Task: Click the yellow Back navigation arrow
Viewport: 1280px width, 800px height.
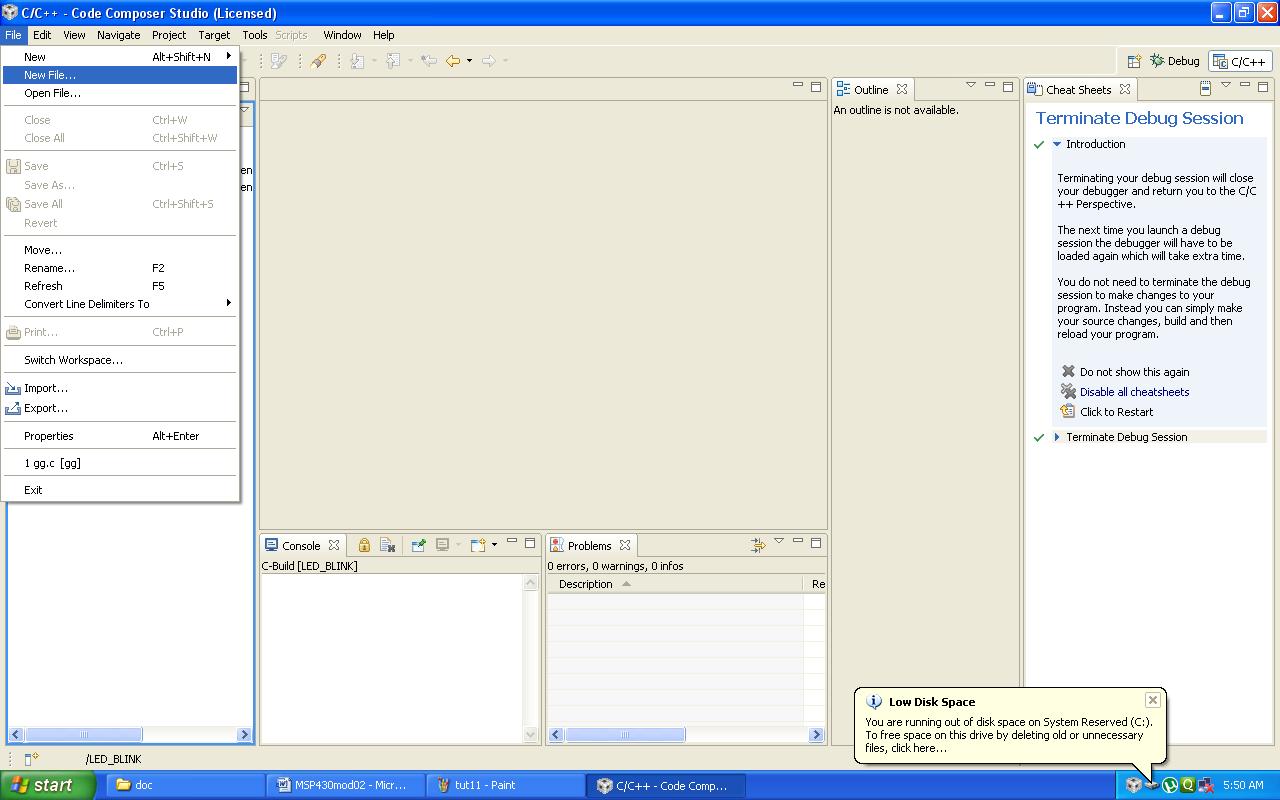Action: [453, 61]
